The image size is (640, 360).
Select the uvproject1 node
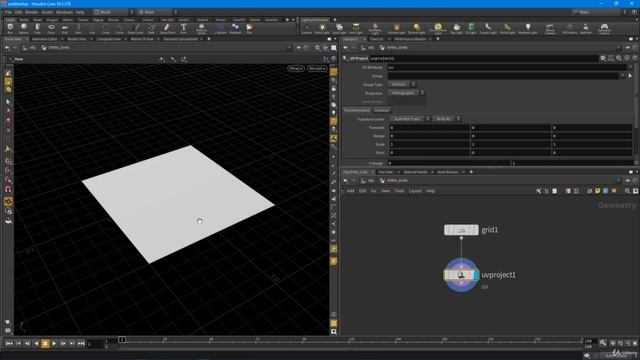461,275
